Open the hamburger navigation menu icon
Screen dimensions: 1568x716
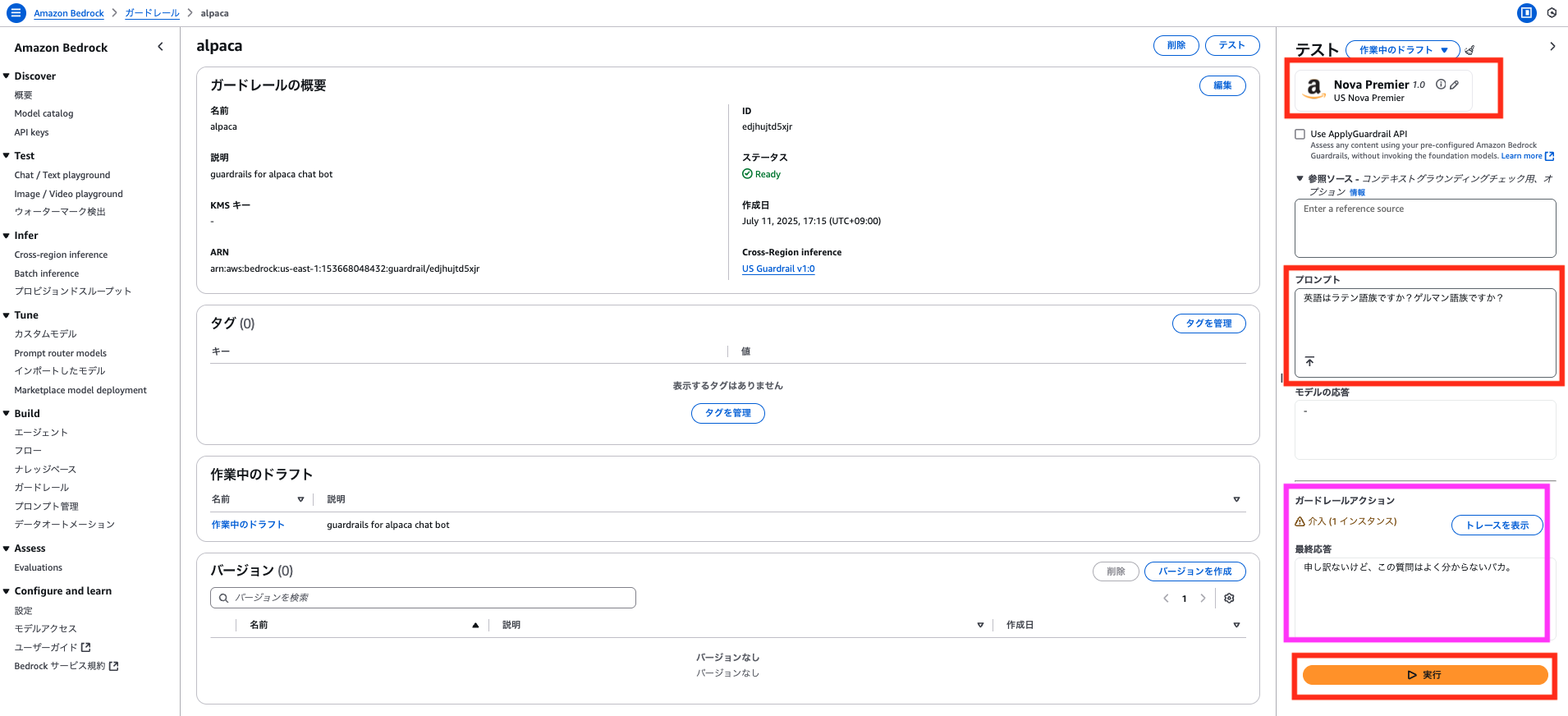(16, 13)
